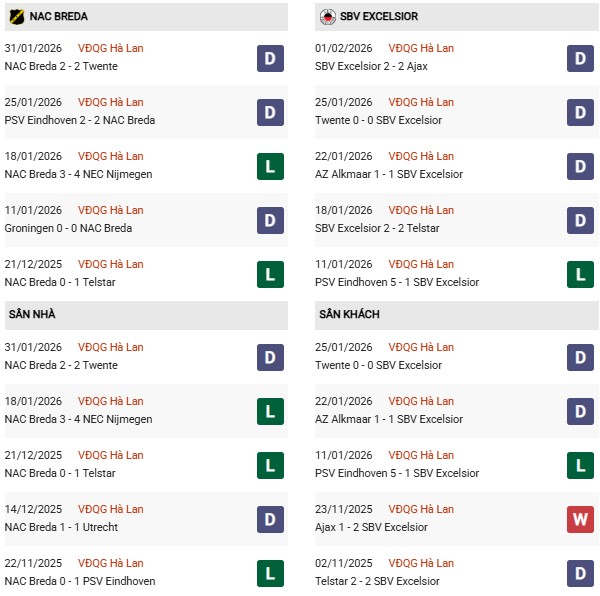Image resolution: width=600 pixels, height=596 pixels.
Task: Click D badge beside SBV Excelsior 2-2 Telstar
Action: tap(581, 220)
